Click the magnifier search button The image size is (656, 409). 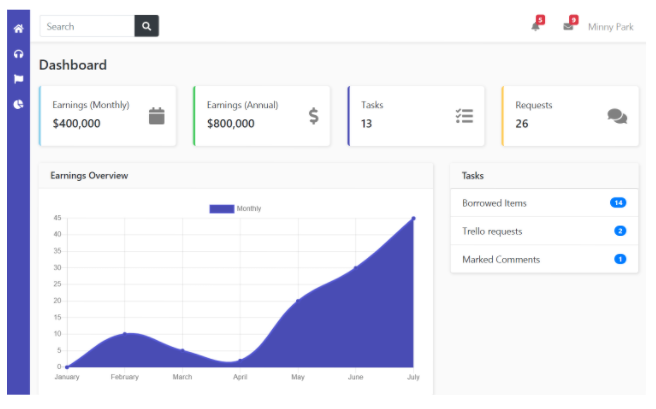point(146,26)
